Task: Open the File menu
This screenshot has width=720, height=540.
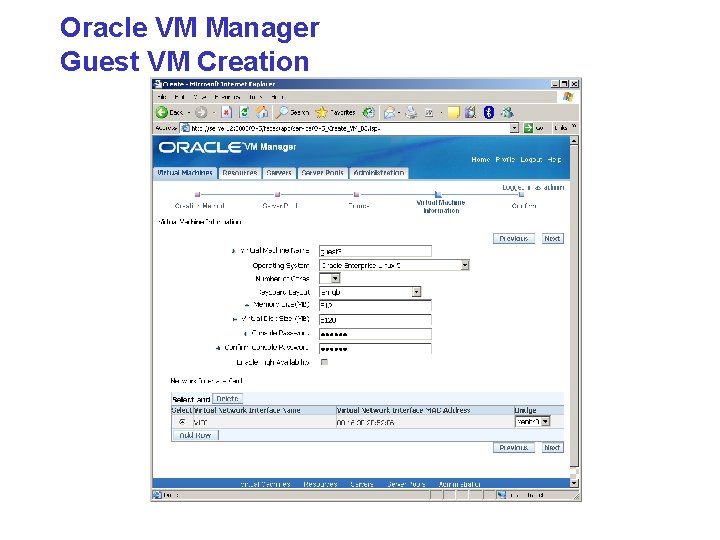Action: pos(162,97)
